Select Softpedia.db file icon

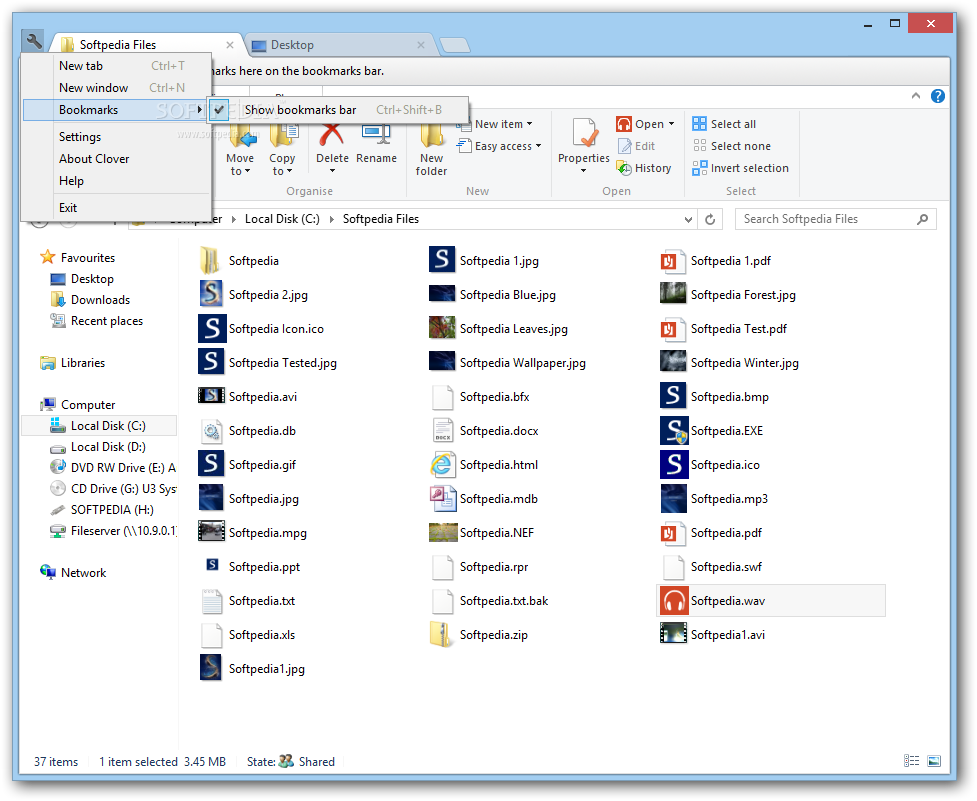point(211,431)
